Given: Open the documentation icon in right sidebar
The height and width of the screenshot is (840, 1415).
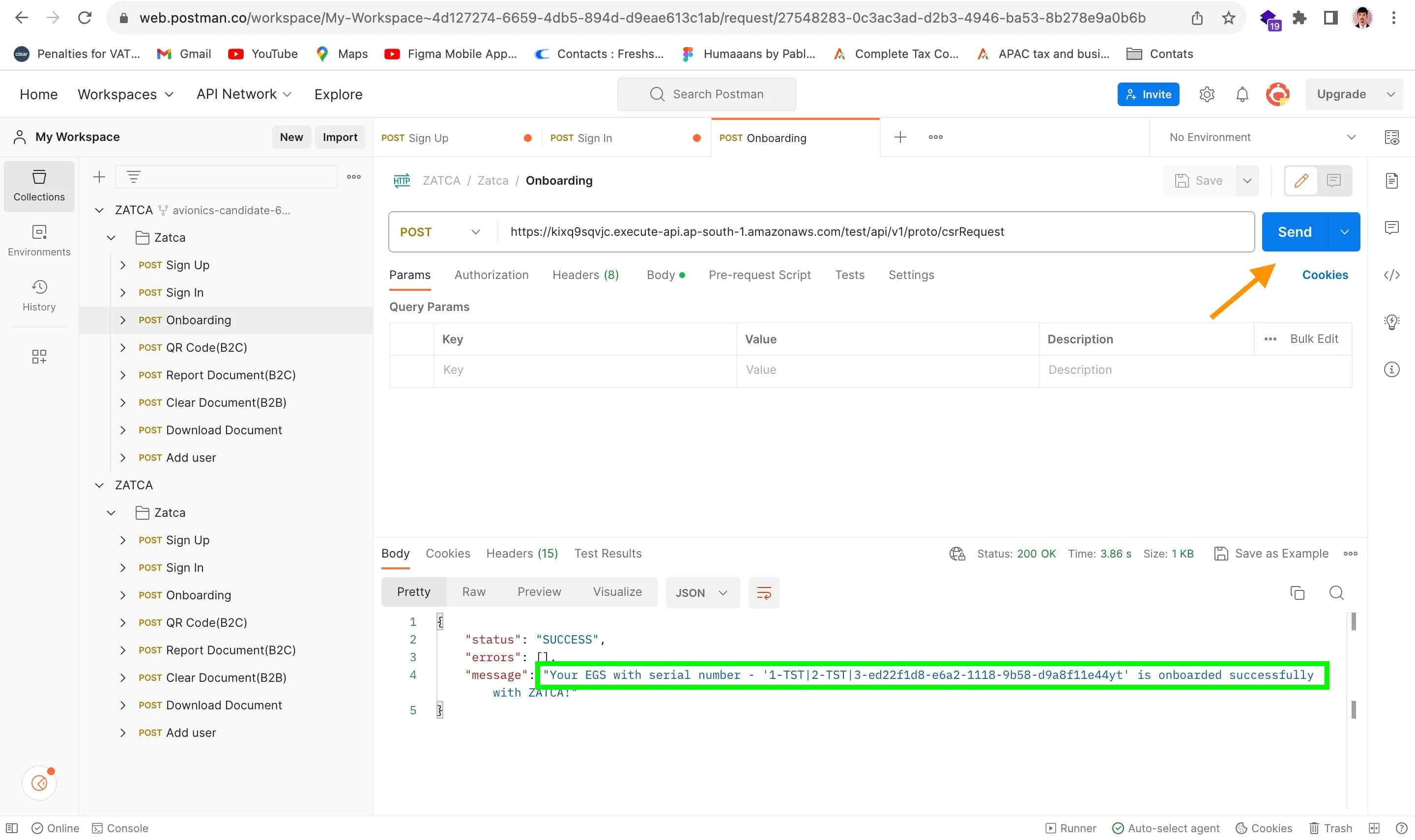Looking at the screenshot, I should pos(1391,181).
